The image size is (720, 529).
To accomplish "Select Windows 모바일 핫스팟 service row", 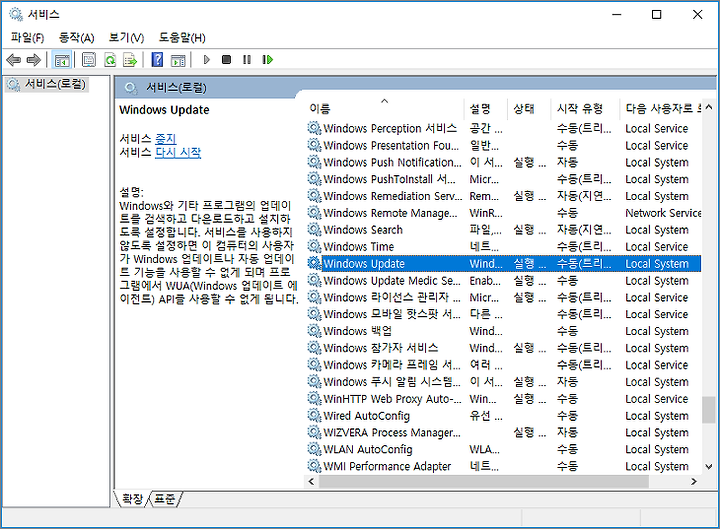I will (504, 314).
